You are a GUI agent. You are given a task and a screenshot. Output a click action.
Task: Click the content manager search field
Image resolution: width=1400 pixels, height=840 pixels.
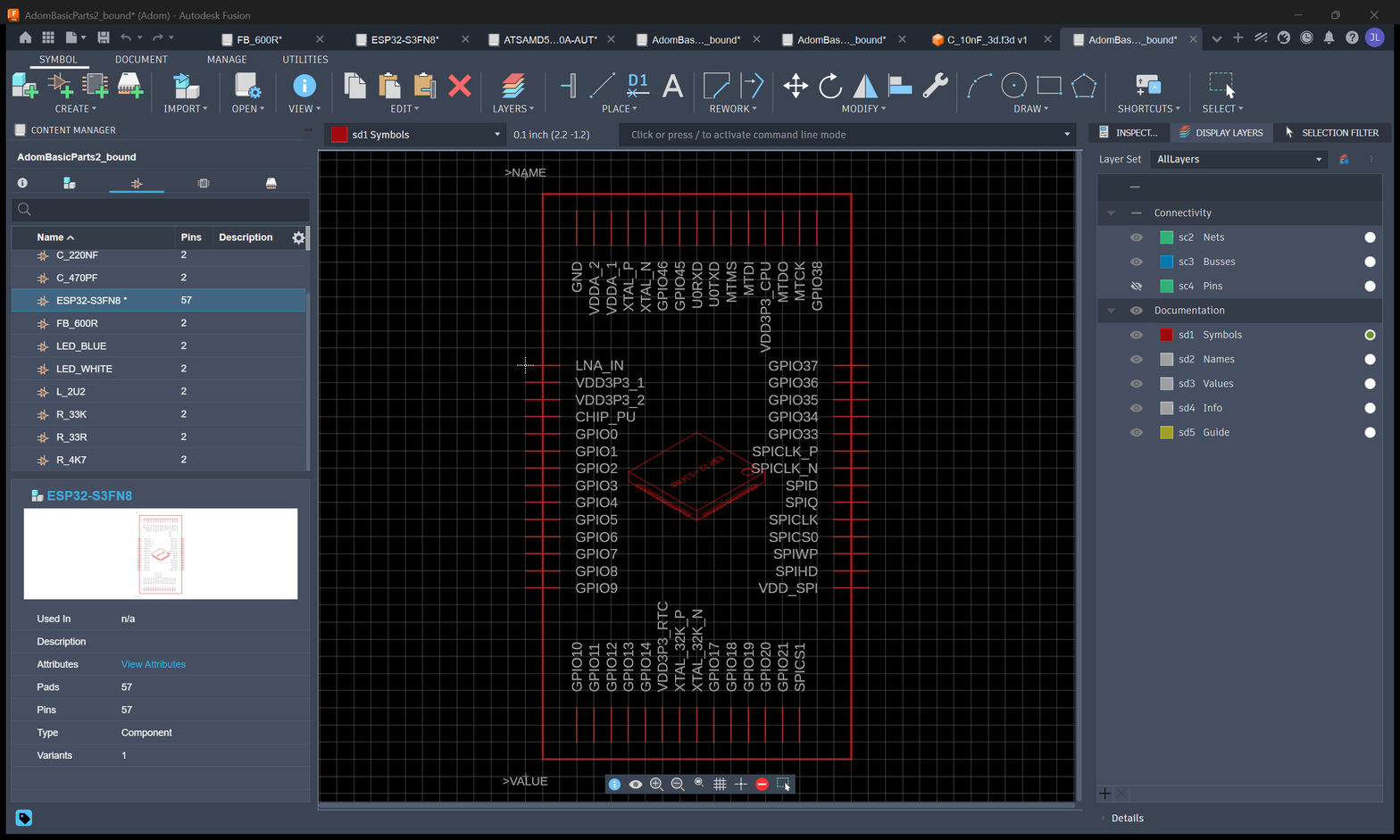pos(161,210)
